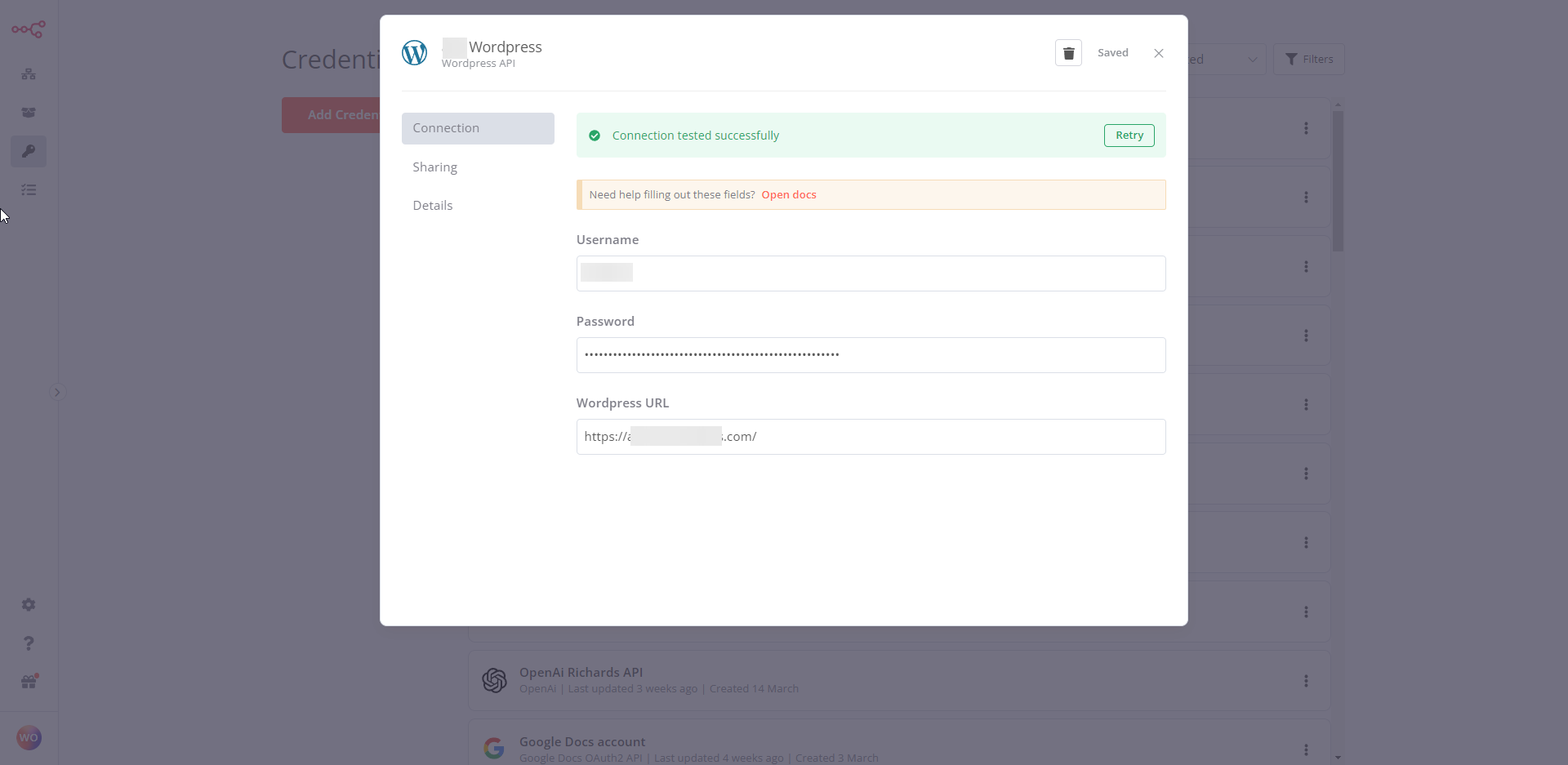The height and width of the screenshot is (765, 1568).
Task: Open the Executions list icon
Action: click(x=29, y=189)
